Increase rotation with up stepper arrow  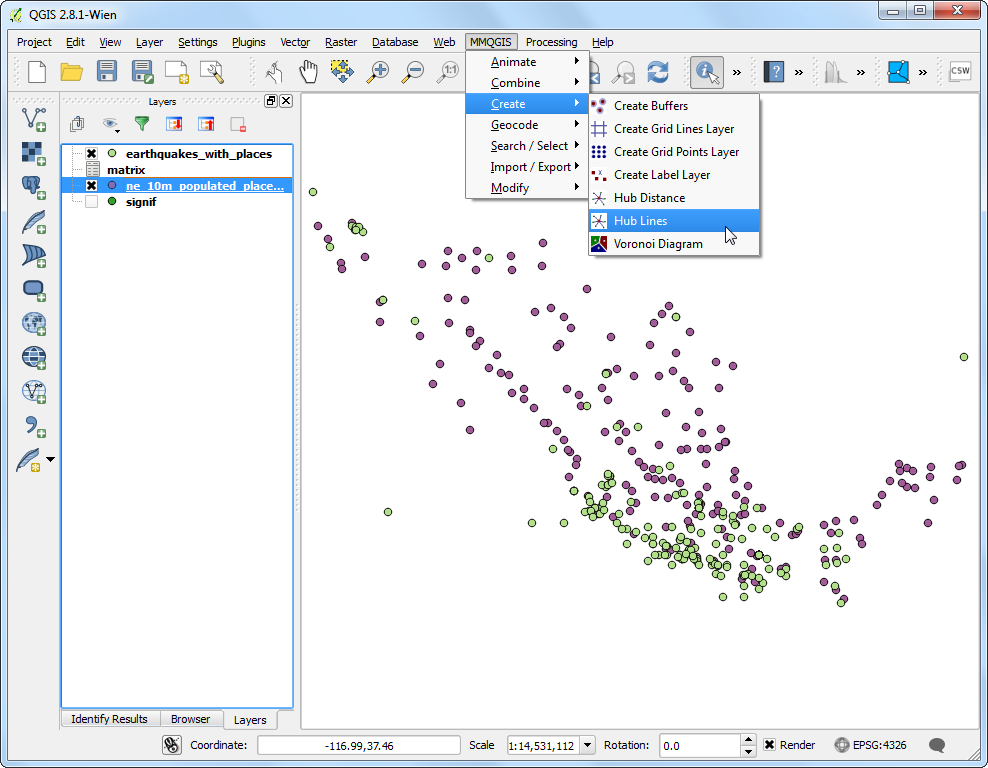pos(748,740)
